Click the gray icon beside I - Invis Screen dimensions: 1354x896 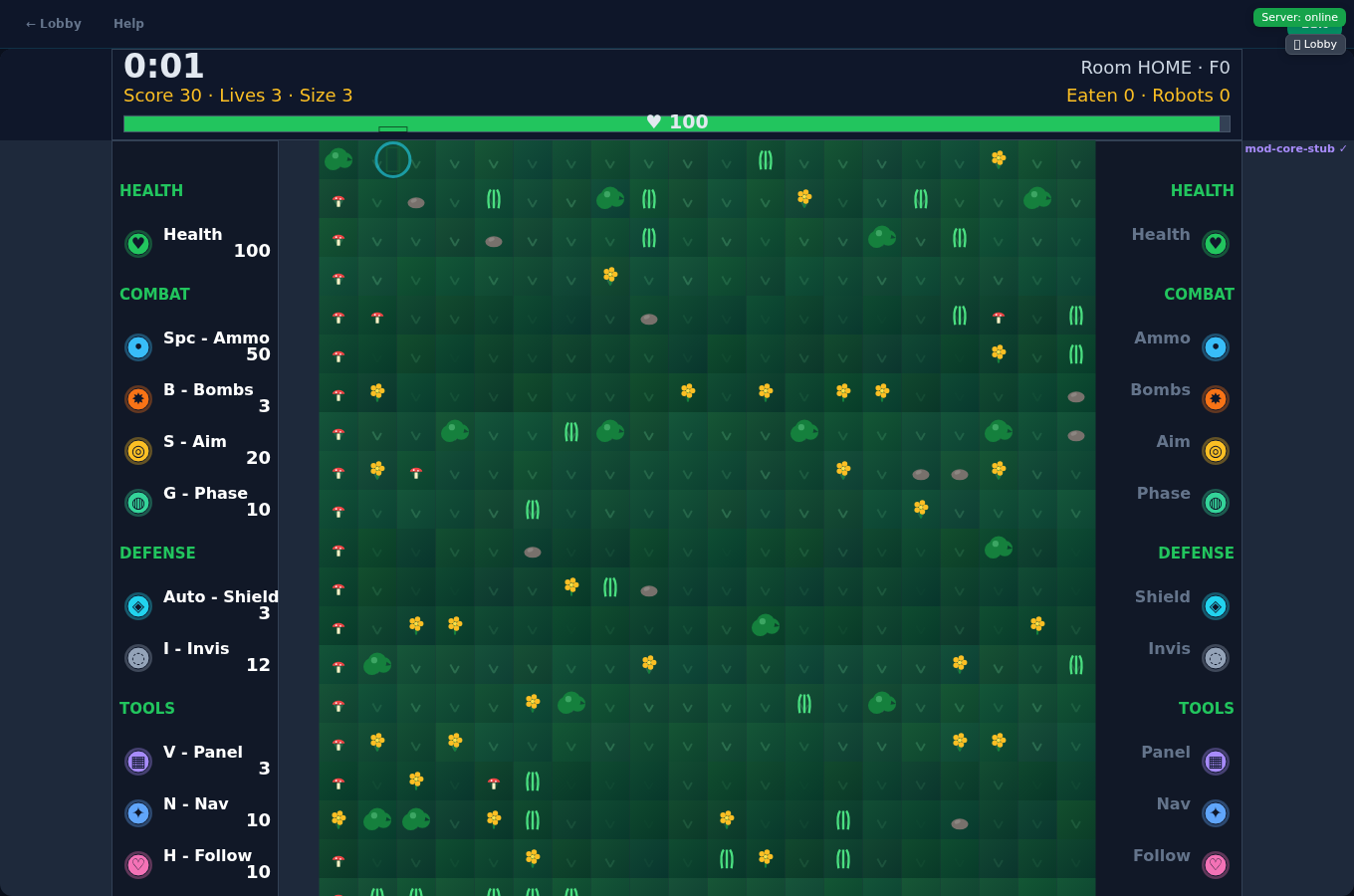click(138, 658)
